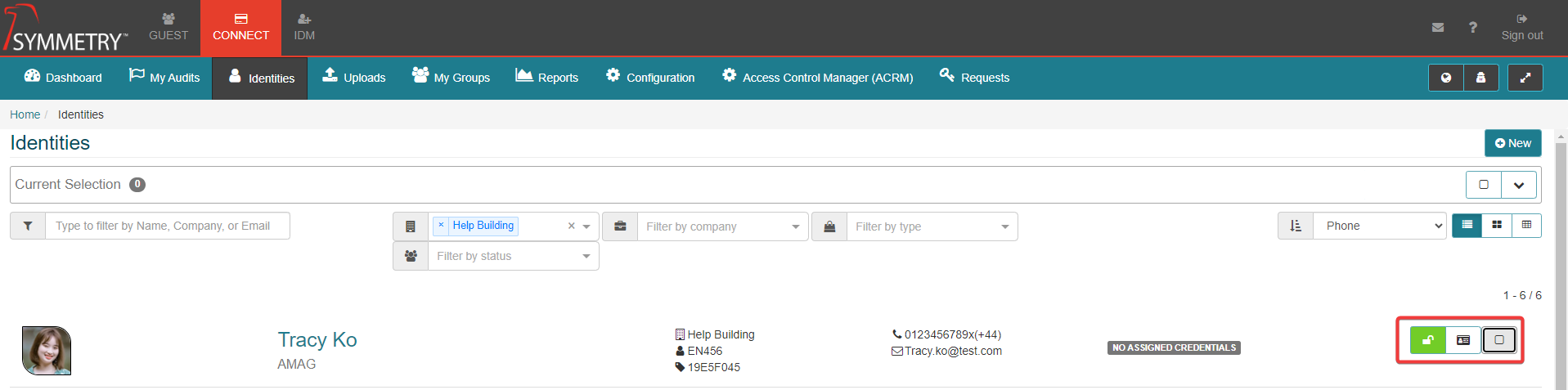Click AMAG company under Tracy Ko
This screenshot has height=390, width=1568.
pyautogui.click(x=296, y=364)
